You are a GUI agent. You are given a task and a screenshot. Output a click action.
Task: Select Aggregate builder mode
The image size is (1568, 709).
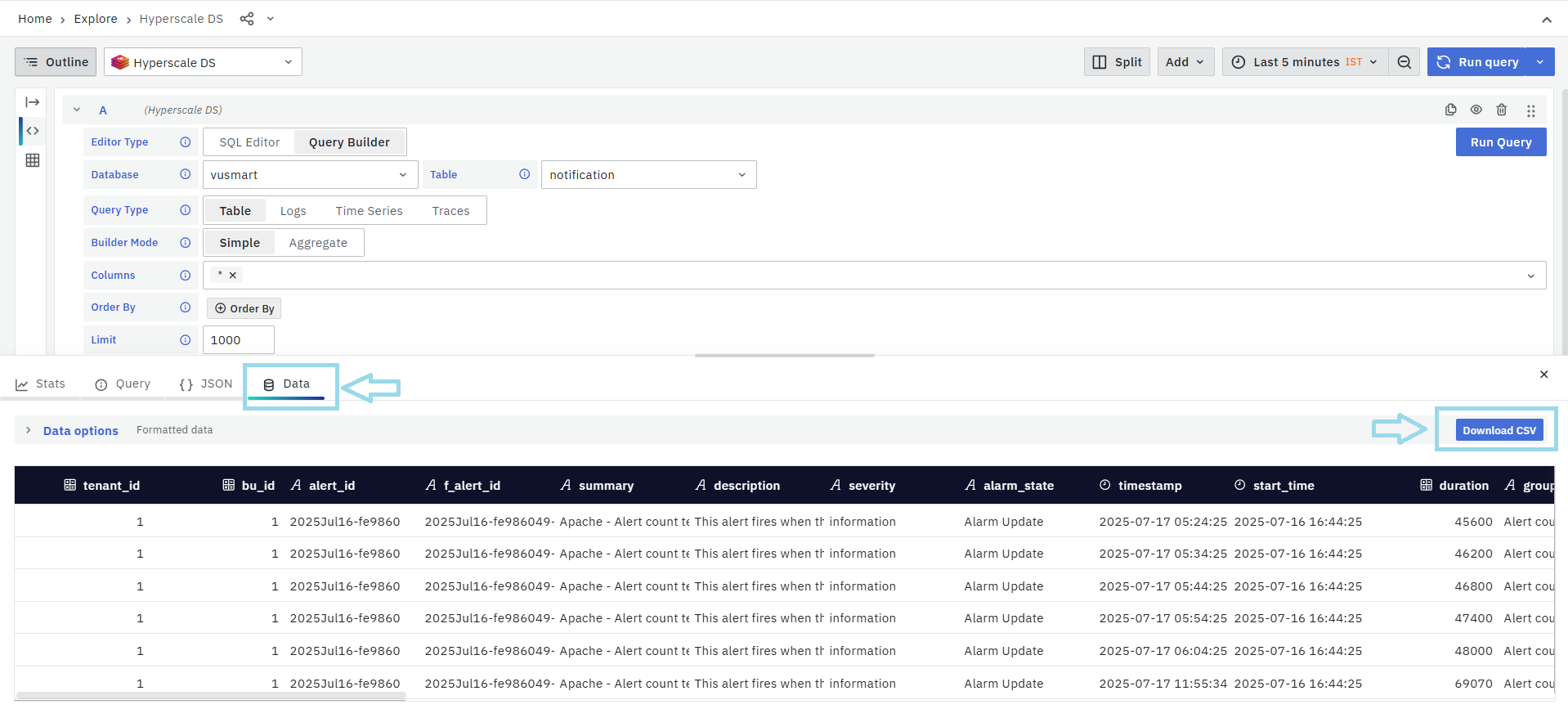pos(318,243)
